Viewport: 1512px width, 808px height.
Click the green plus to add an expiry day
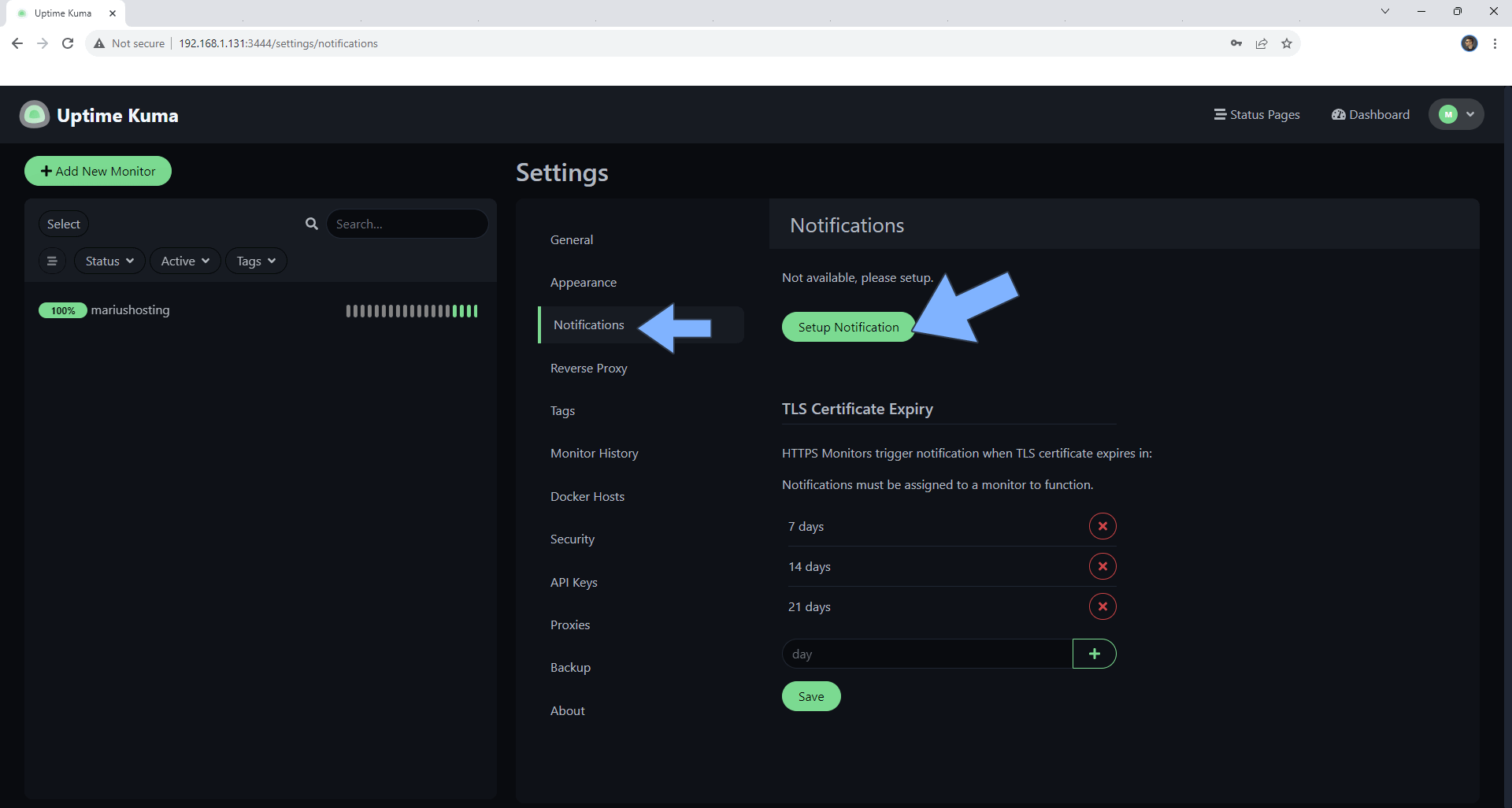(x=1094, y=654)
